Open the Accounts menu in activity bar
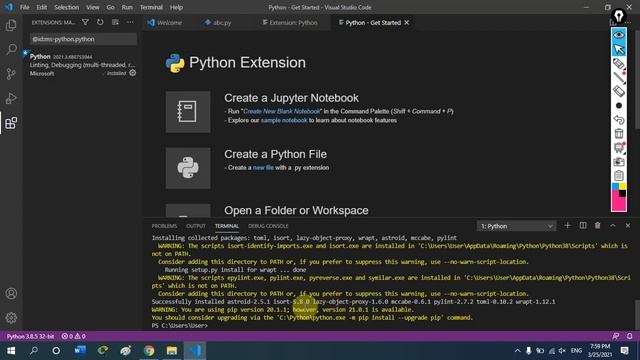 11,293
